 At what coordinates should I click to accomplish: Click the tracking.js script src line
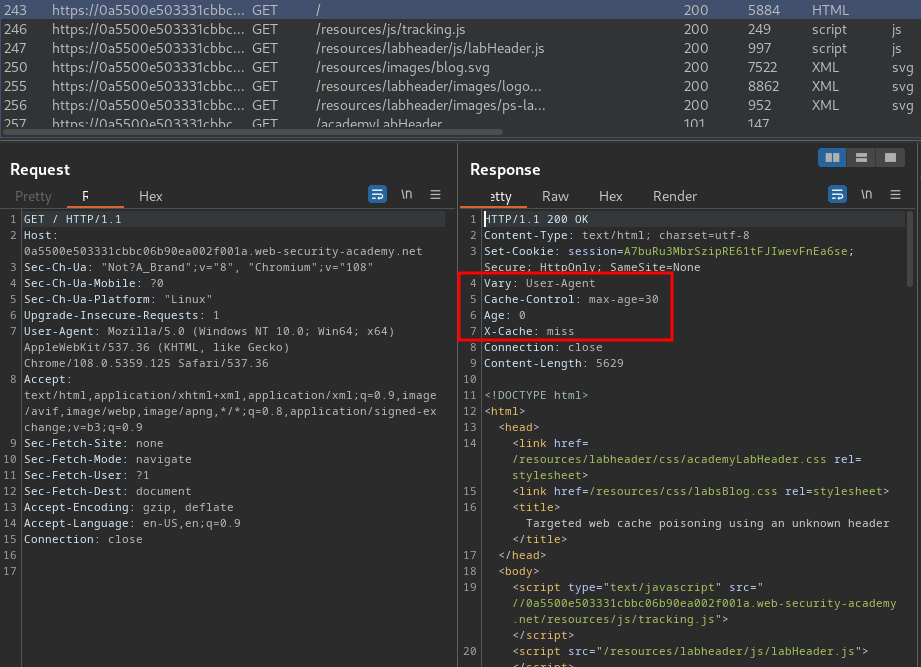click(x=704, y=603)
